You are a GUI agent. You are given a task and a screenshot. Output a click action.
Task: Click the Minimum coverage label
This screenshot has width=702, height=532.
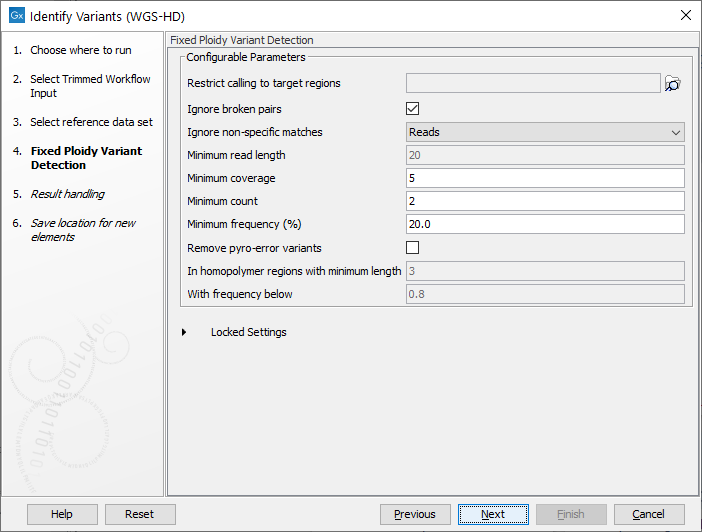(x=231, y=178)
